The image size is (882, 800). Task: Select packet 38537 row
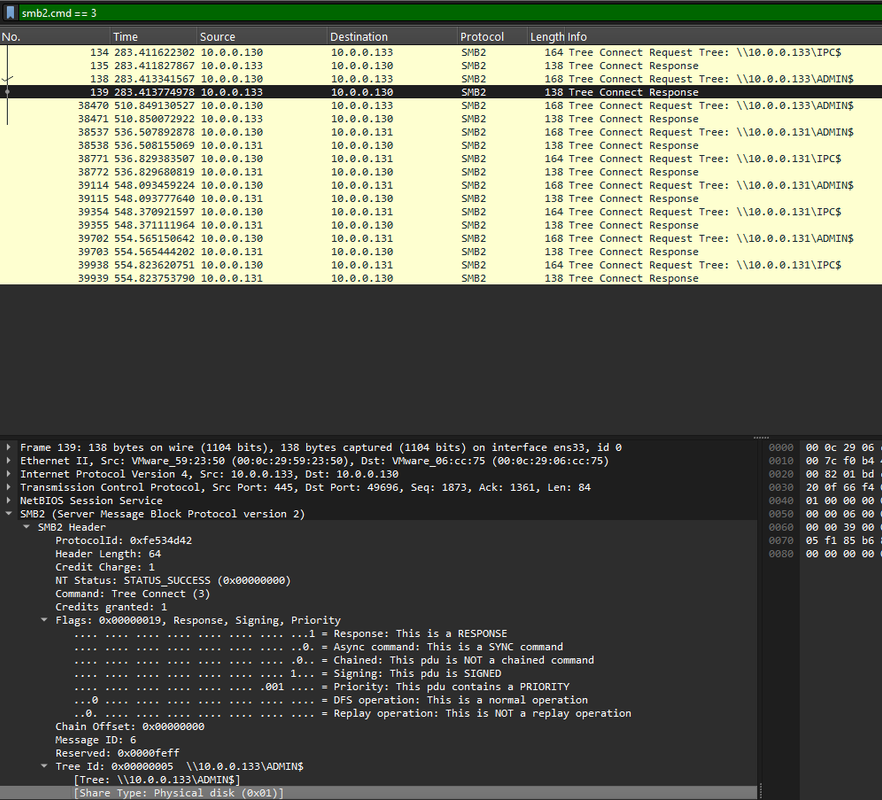coord(441,132)
